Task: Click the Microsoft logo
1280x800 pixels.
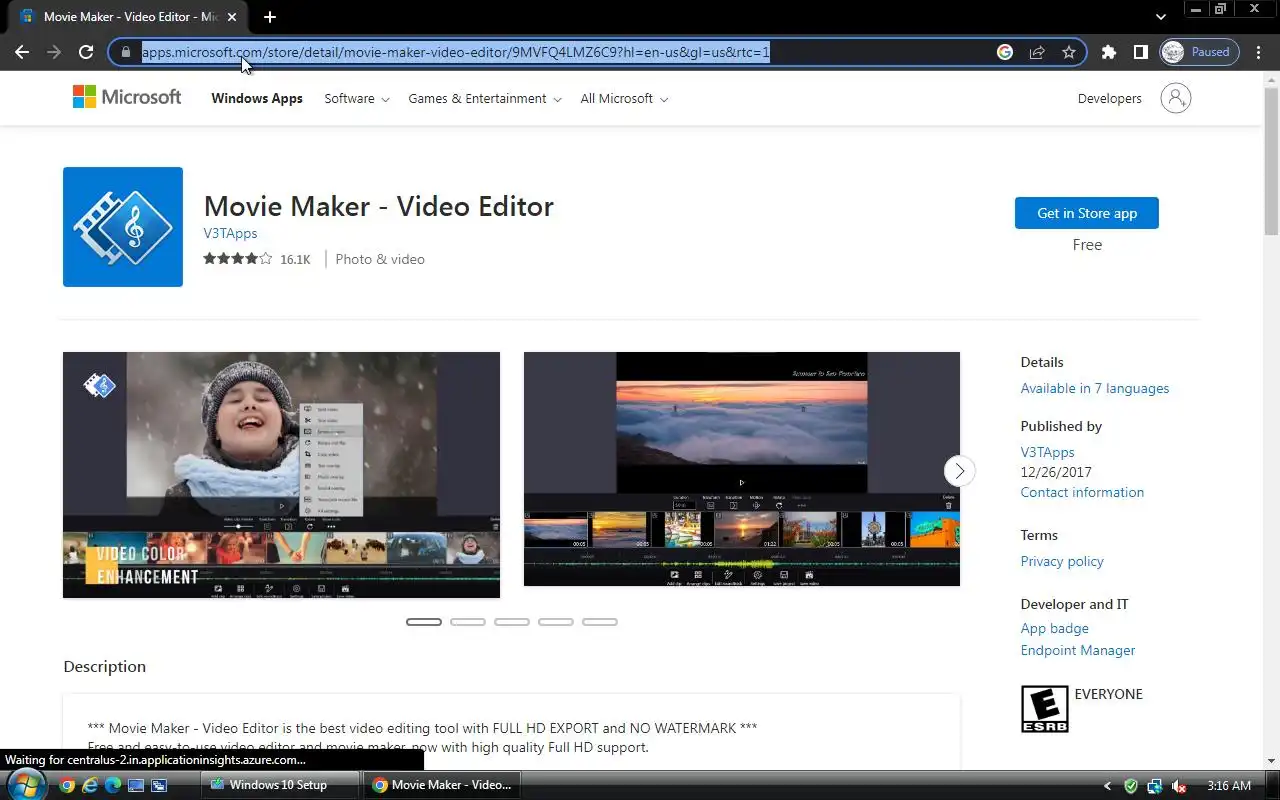Action: (x=127, y=98)
